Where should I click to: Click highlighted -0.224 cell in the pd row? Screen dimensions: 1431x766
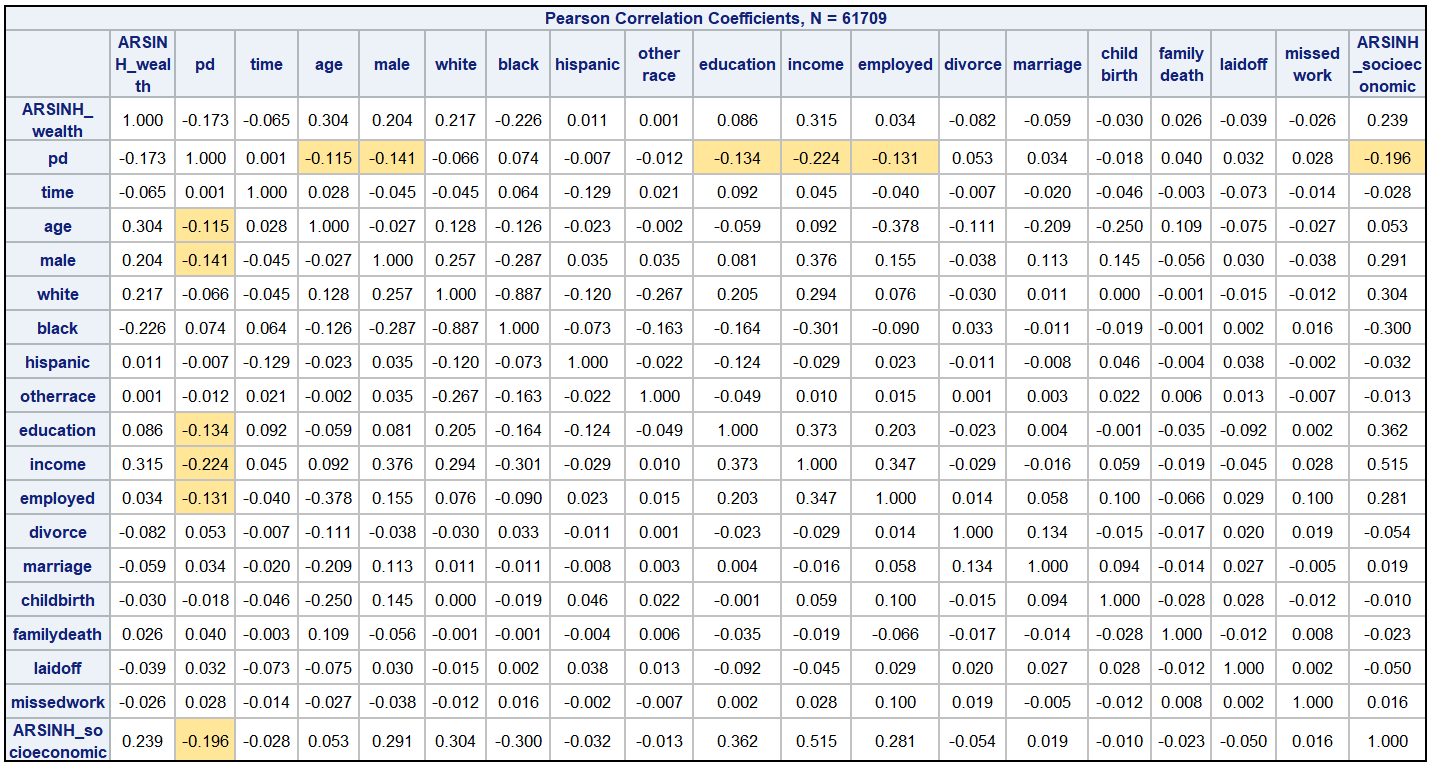point(815,158)
